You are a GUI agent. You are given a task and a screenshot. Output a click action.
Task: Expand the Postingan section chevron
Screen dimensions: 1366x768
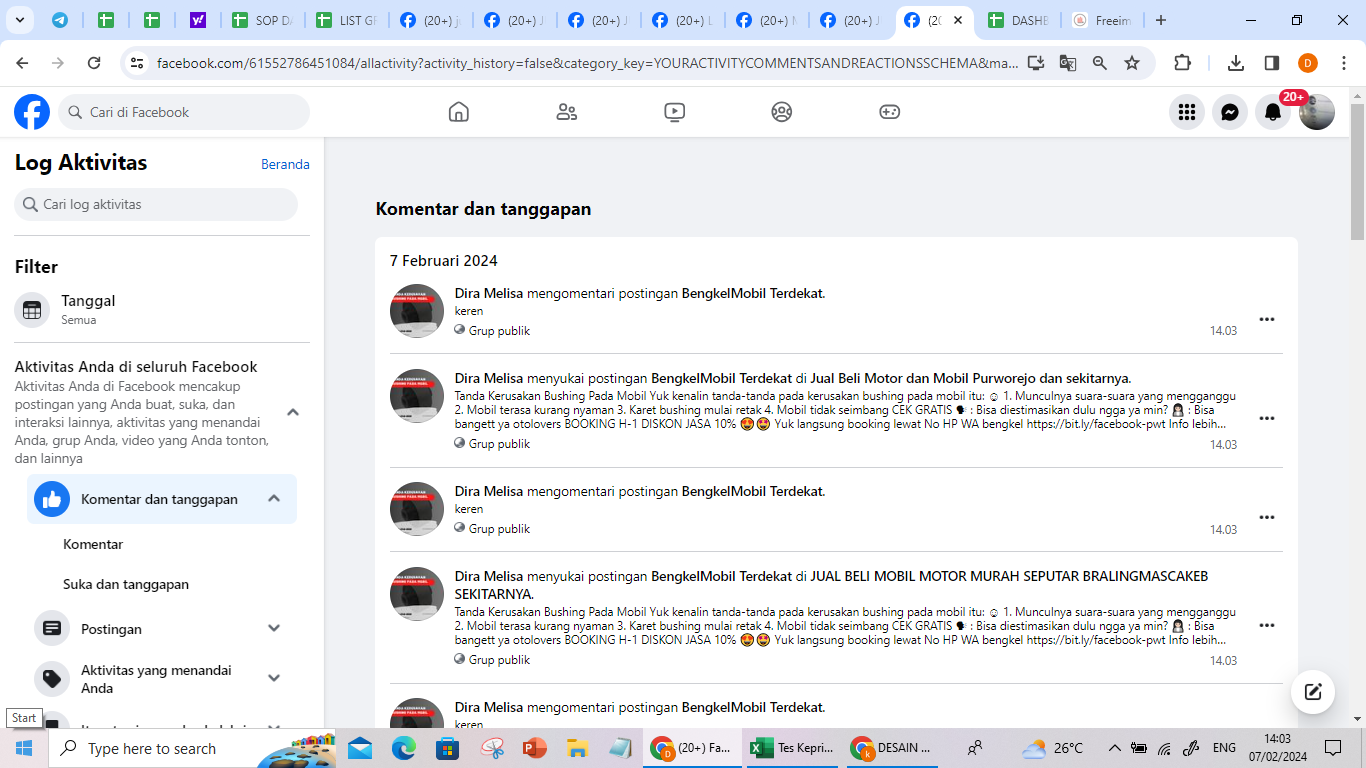coord(274,628)
